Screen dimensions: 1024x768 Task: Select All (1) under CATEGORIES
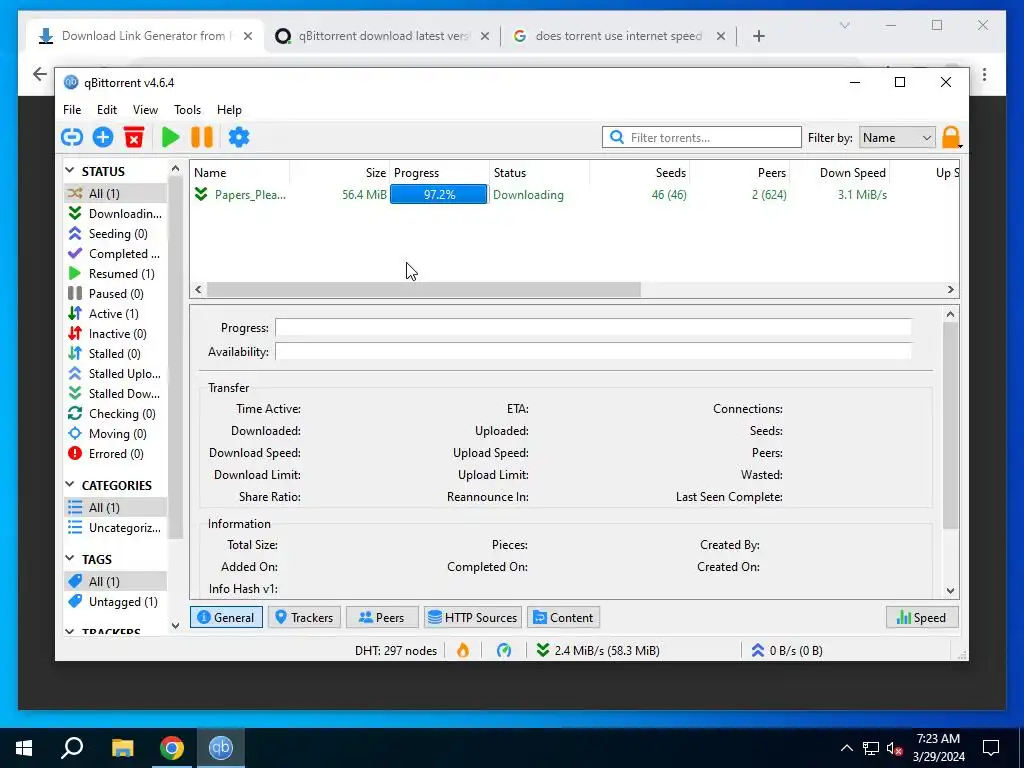pyautogui.click(x=116, y=507)
